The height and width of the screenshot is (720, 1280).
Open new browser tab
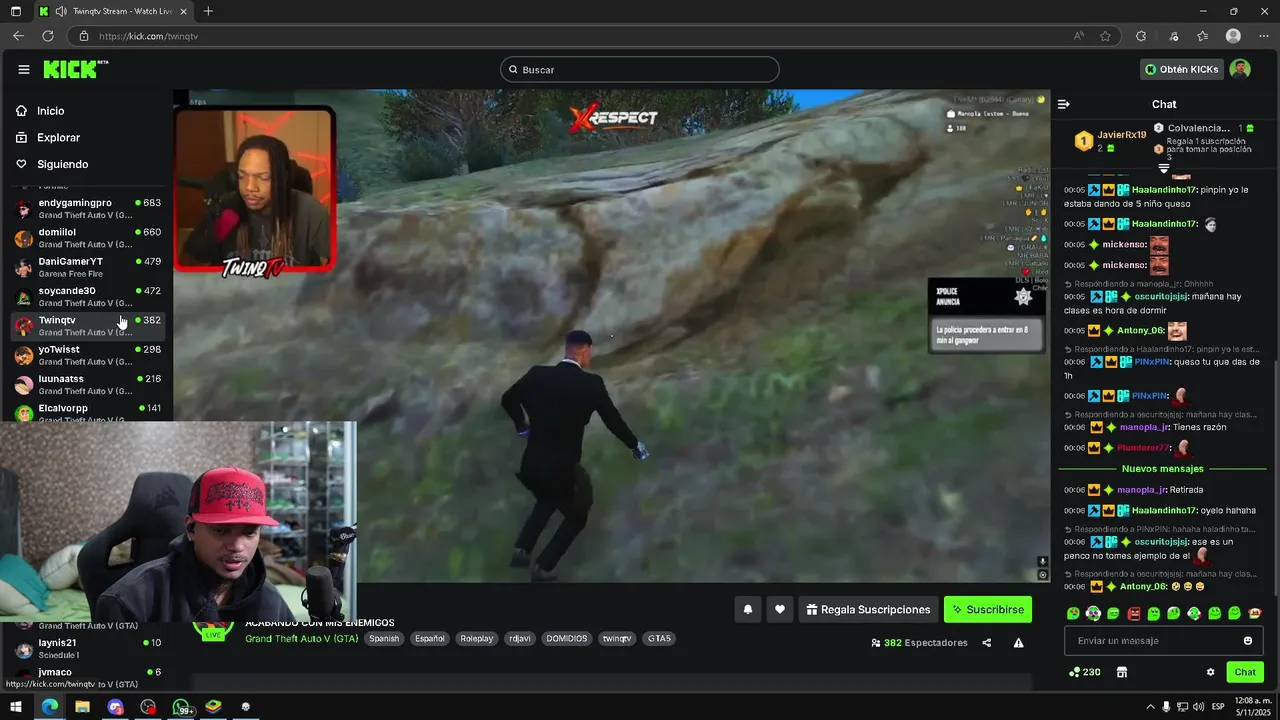click(208, 11)
